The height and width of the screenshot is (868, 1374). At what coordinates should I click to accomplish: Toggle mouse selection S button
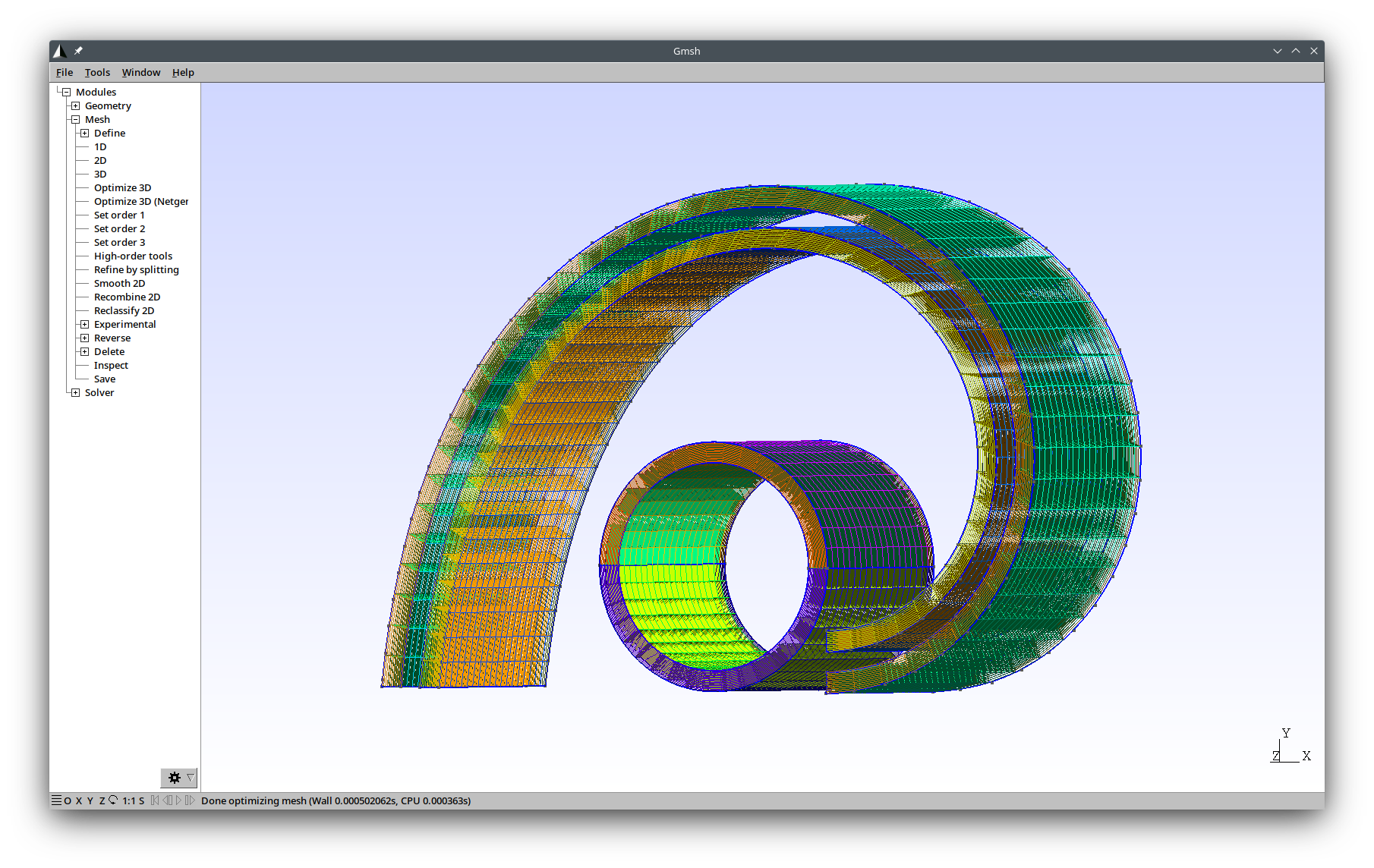[x=141, y=800]
